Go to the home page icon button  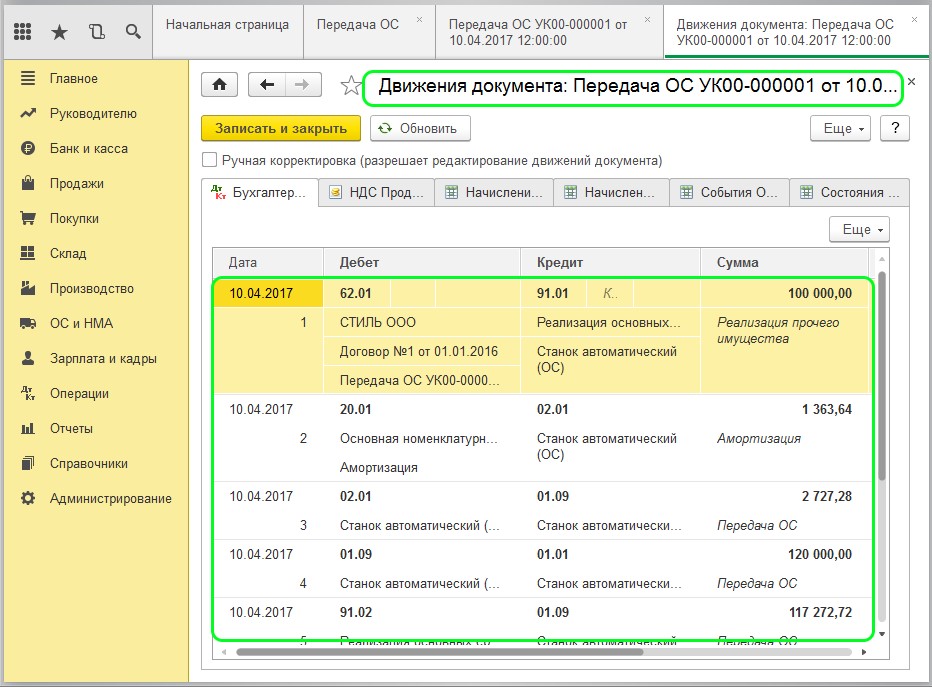[x=219, y=86]
